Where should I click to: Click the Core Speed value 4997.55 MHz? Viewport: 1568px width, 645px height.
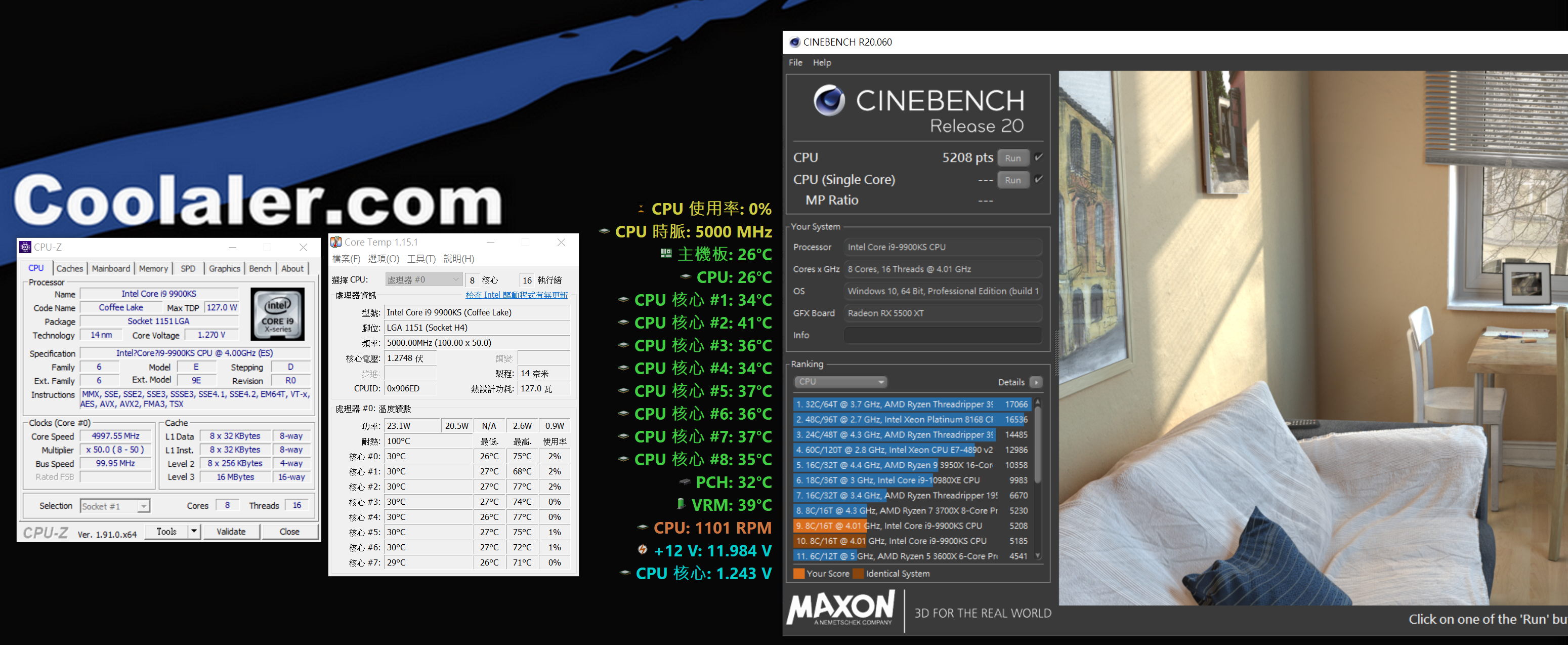coord(116,436)
